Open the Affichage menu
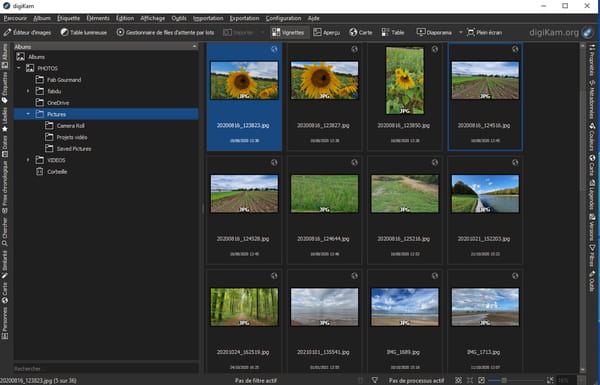 tap(152, 18)
